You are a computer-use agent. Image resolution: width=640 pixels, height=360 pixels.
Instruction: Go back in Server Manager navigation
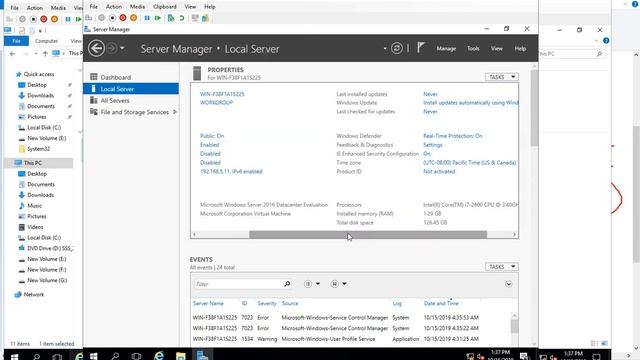pyautogui.click(x=96, y=48)
